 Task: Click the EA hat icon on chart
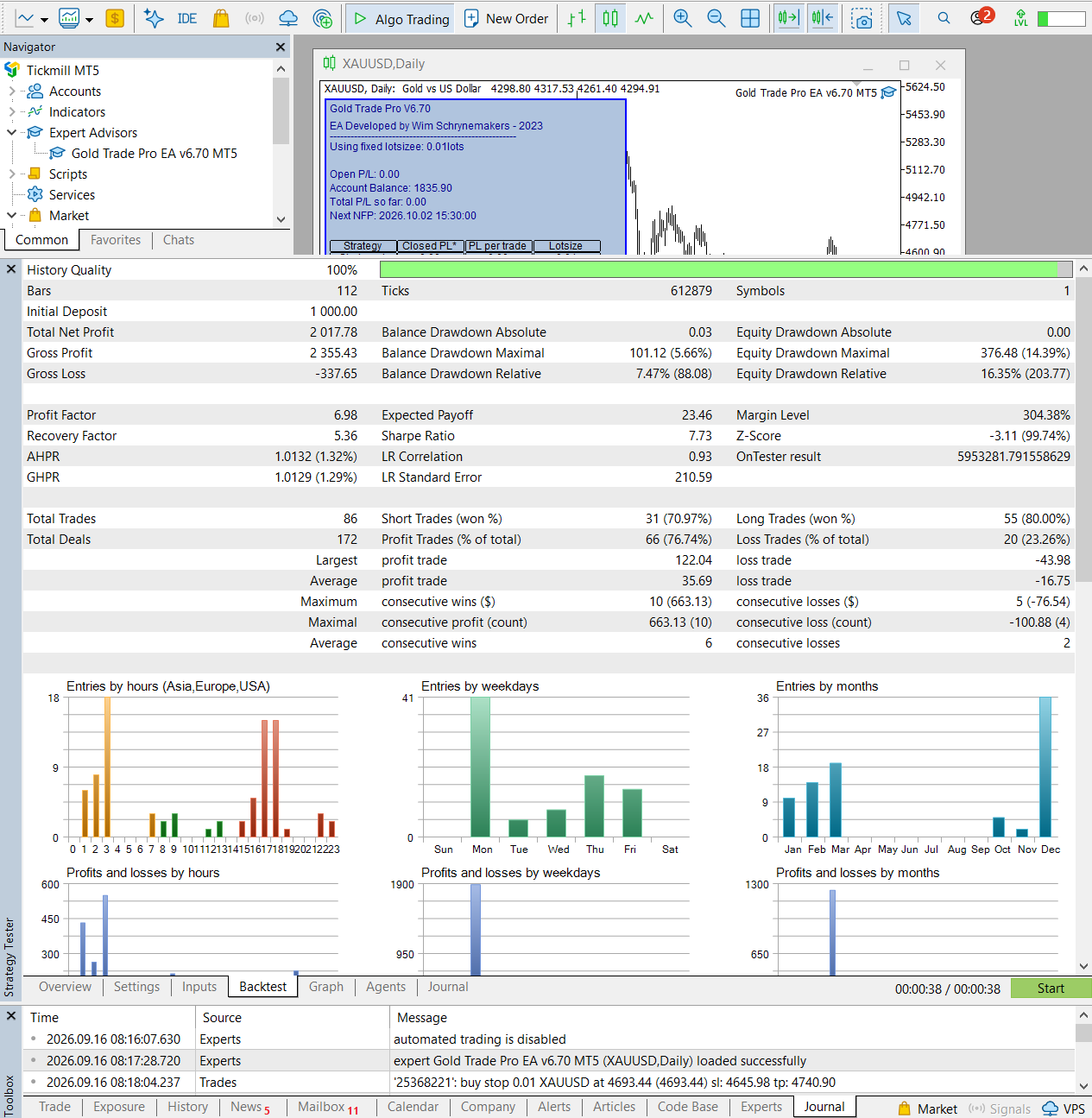tap(888, 92)
